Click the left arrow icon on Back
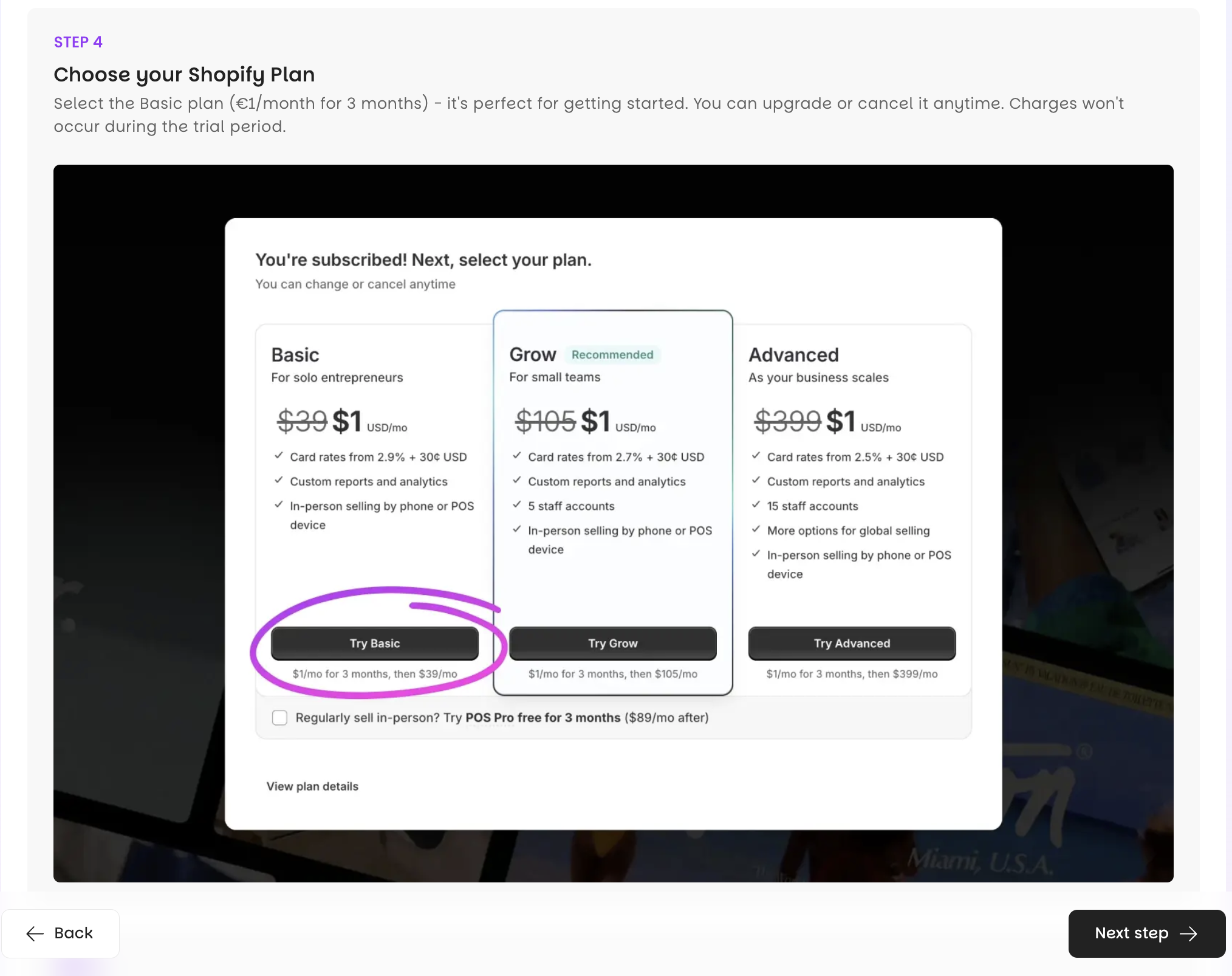1232x976 pixels. (x=35, y=933)
